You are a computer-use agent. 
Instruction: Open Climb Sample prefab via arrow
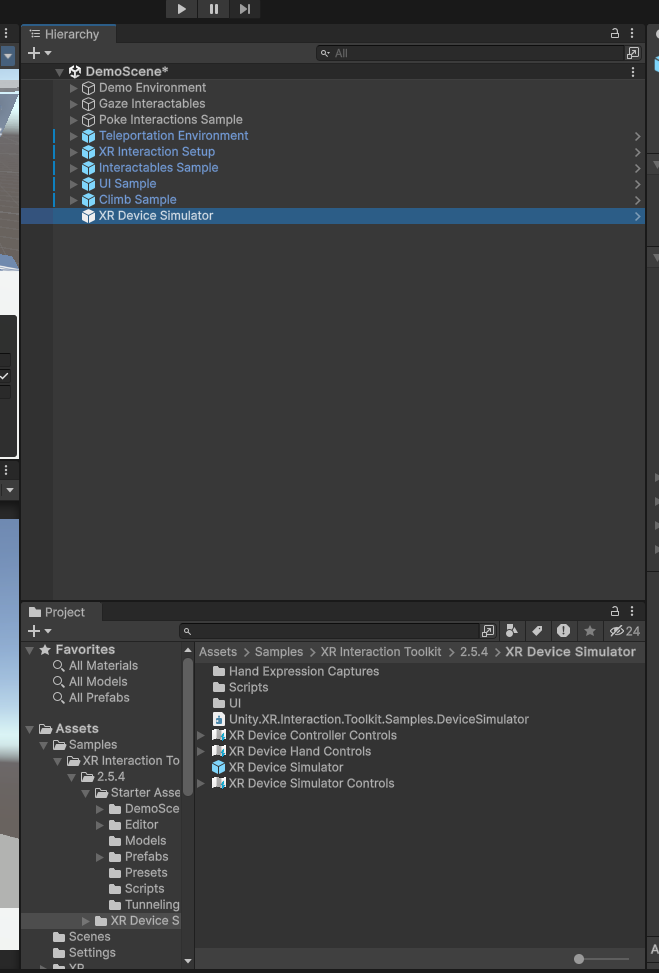(637, 200)
